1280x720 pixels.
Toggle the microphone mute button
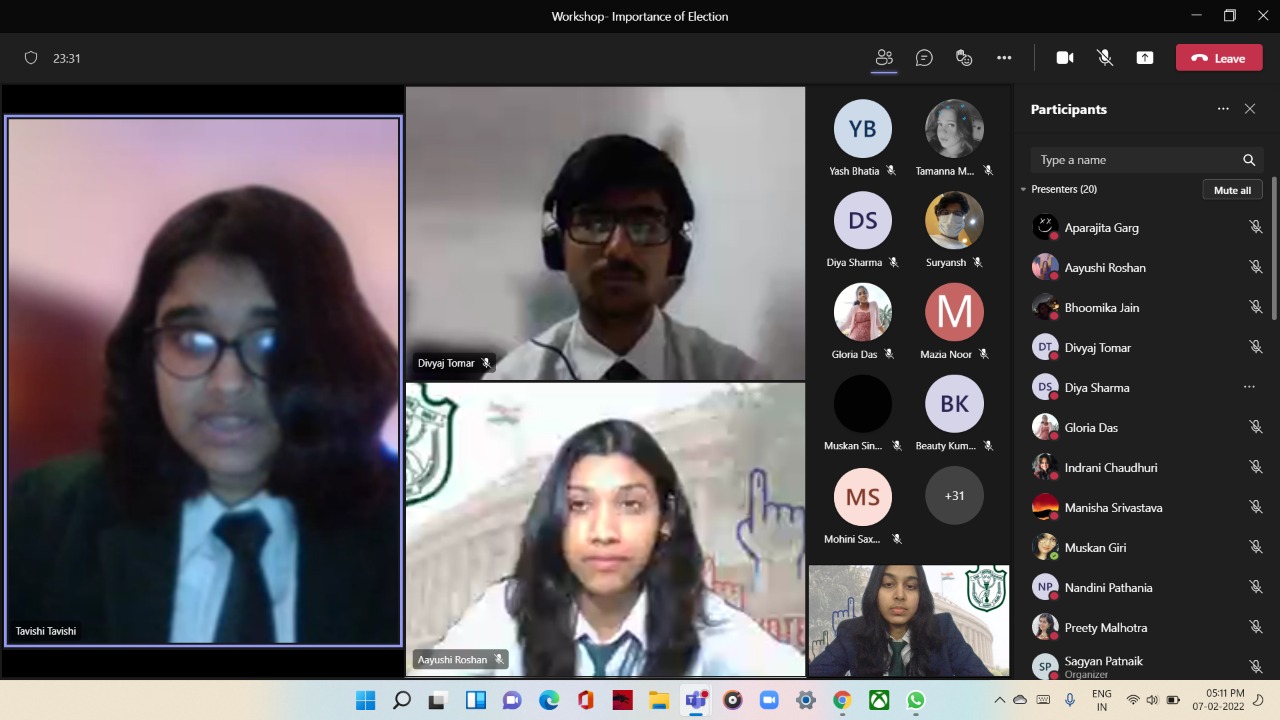[1105, 58]
